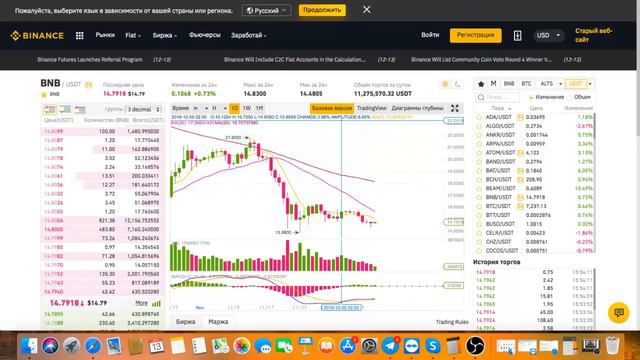Show bids-only order book view
Screen dimensions: 640x360
(65, 109)
